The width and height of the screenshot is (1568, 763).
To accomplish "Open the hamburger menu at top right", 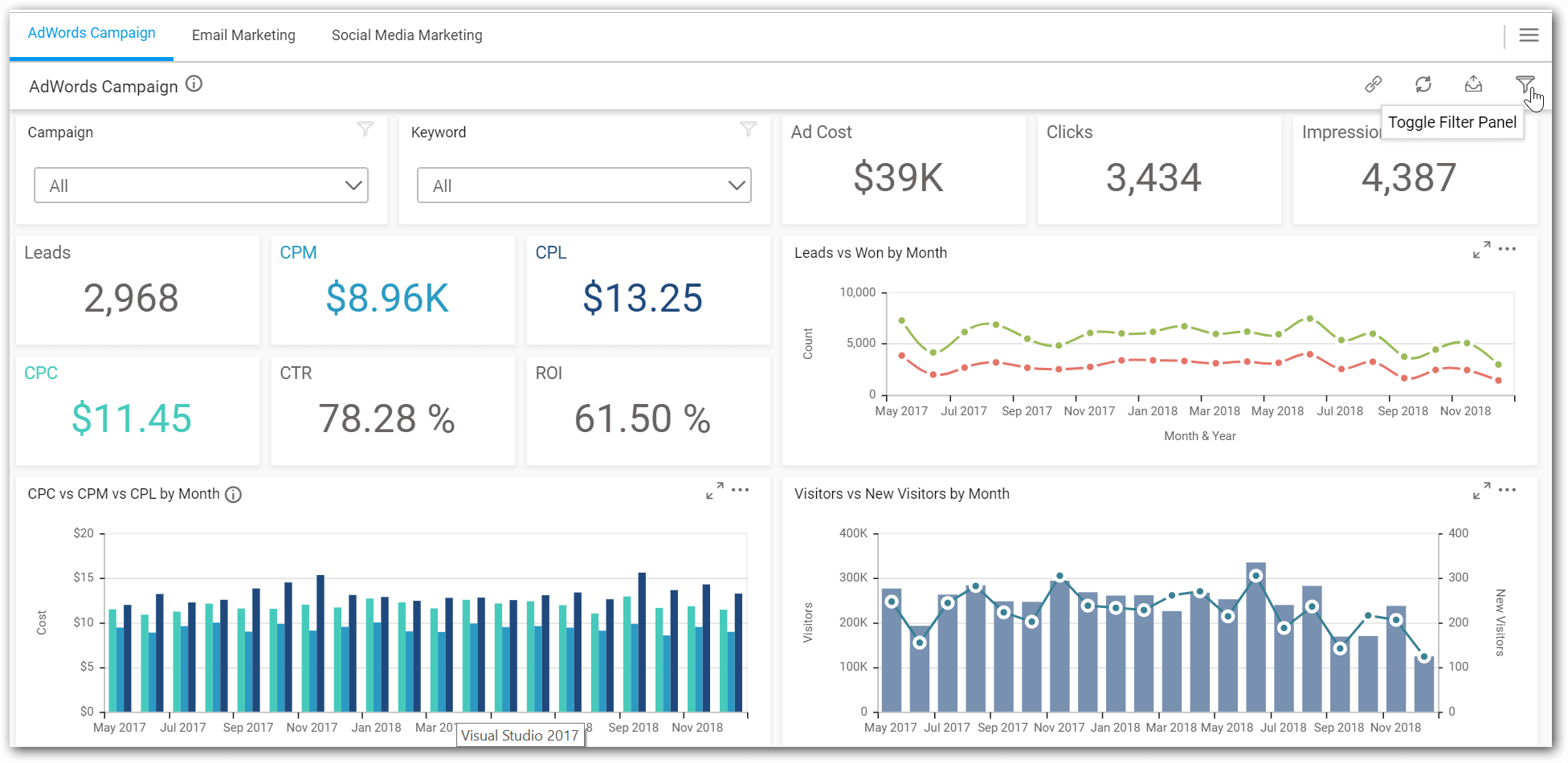I will tap(1529, 35).
